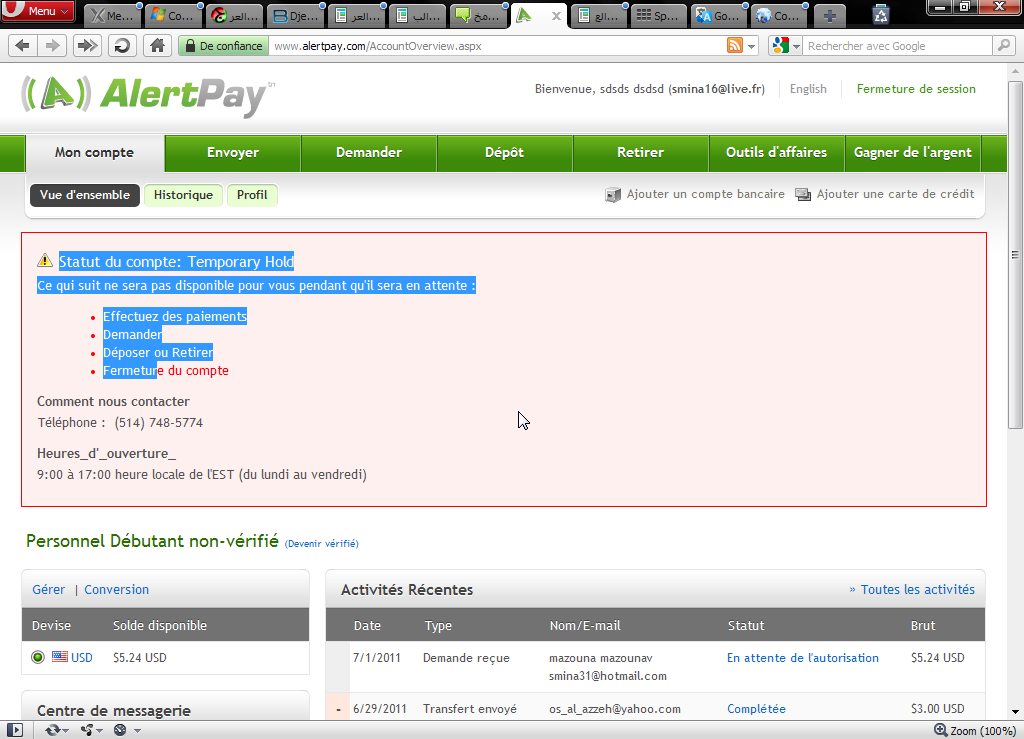Click the alertpay.com address field
The height and width of the screenshot is (739, 1024).
point(496,46)
